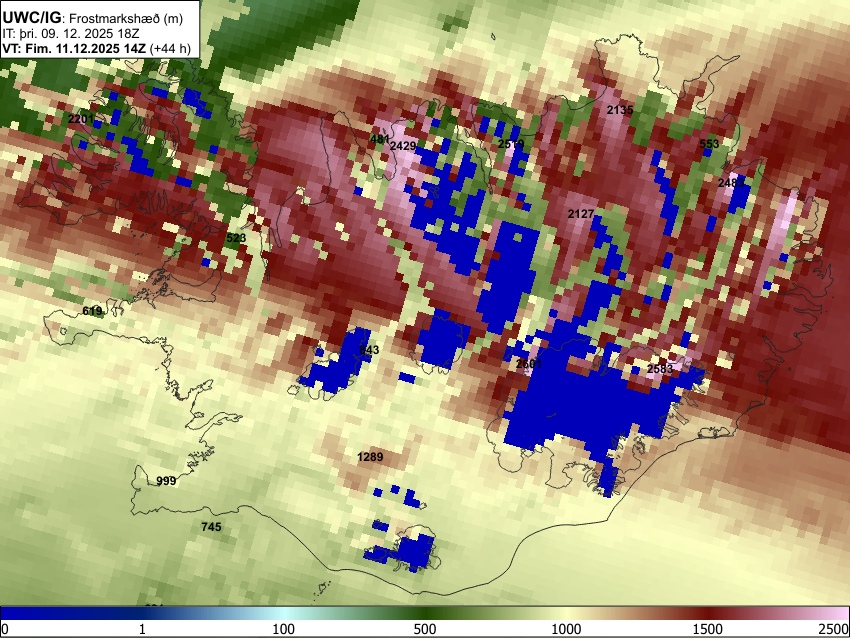The image size is (850, 638).
Task: Click the map value 2429
Action: 403,146
